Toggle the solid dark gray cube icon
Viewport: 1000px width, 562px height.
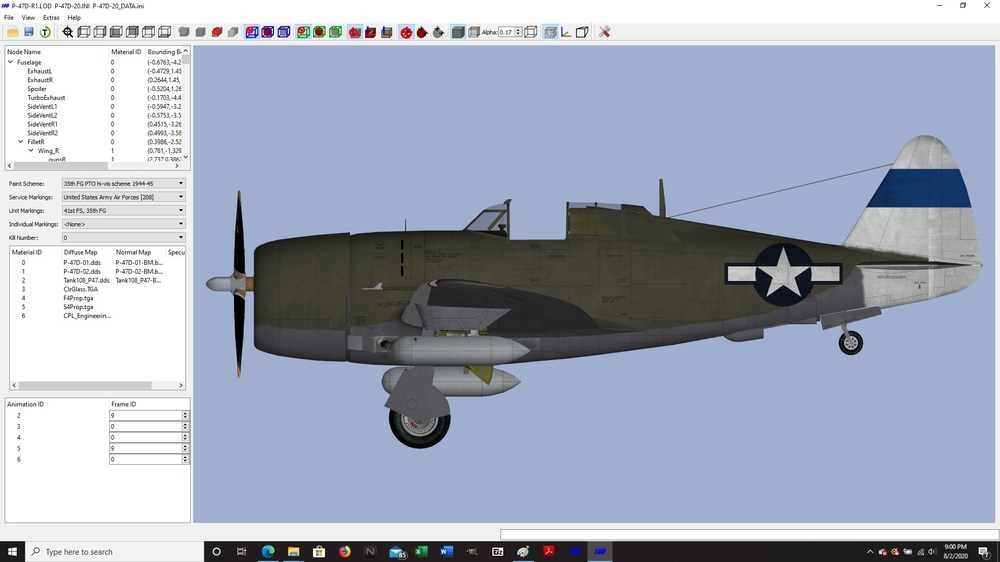click(458, 32)
